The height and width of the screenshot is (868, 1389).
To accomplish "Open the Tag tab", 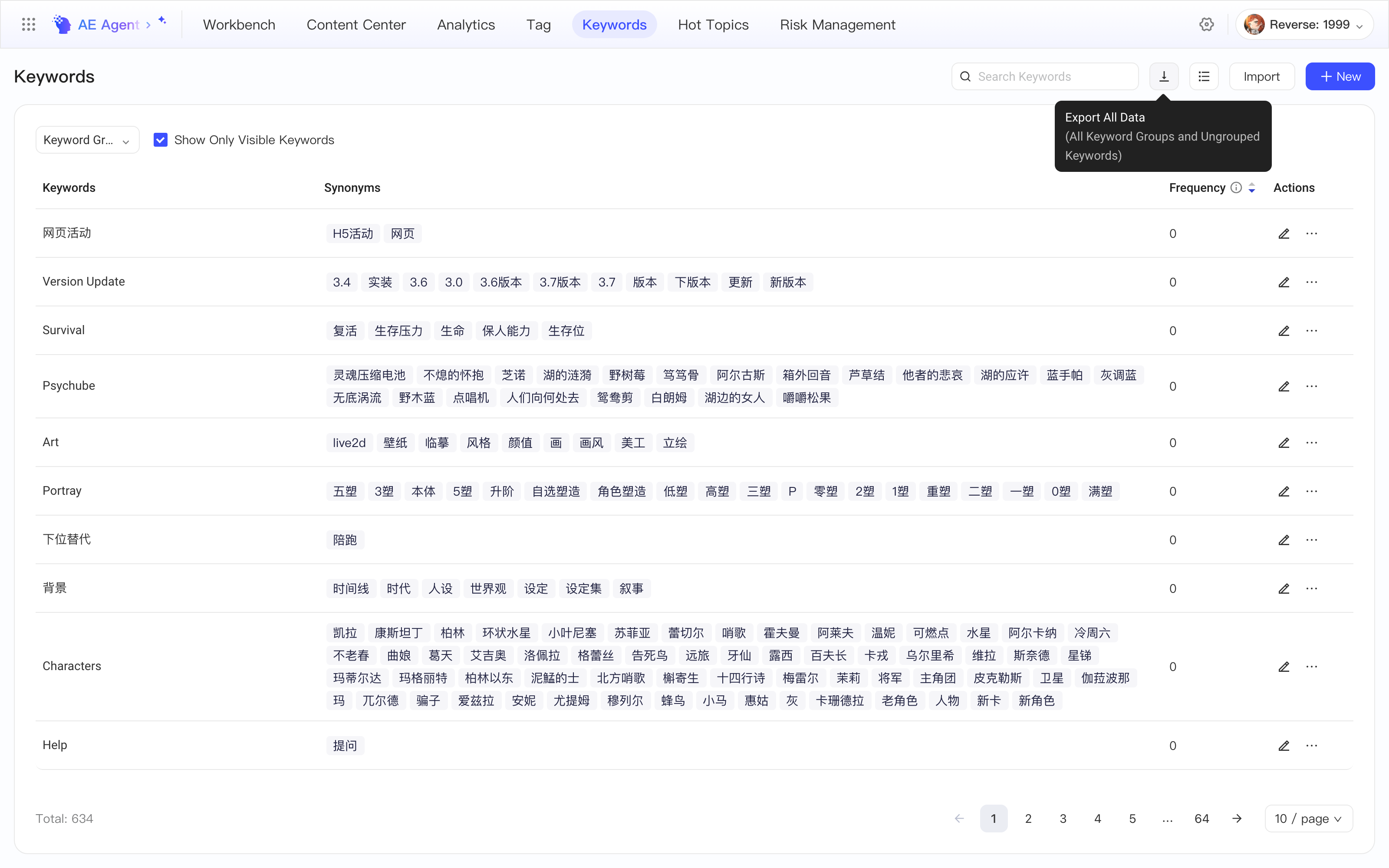I will (x=538, y=25).
